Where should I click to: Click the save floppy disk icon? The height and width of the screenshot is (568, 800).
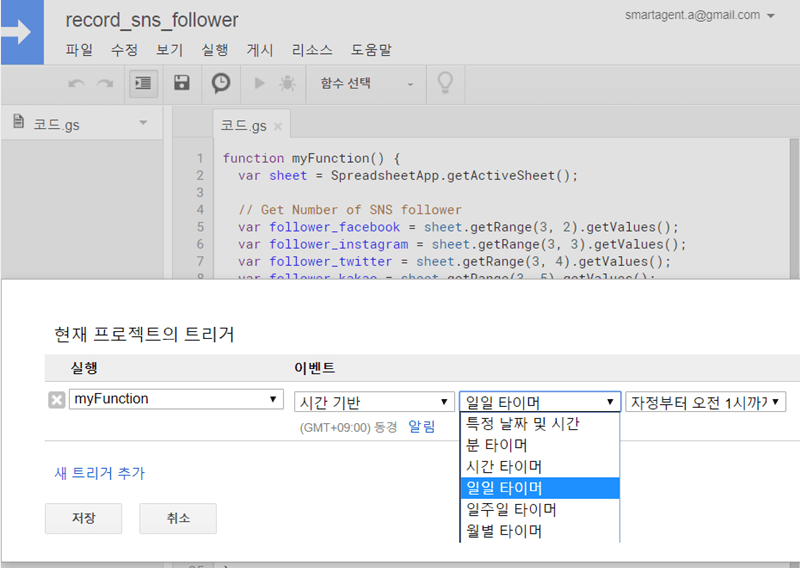pos(181,84)
